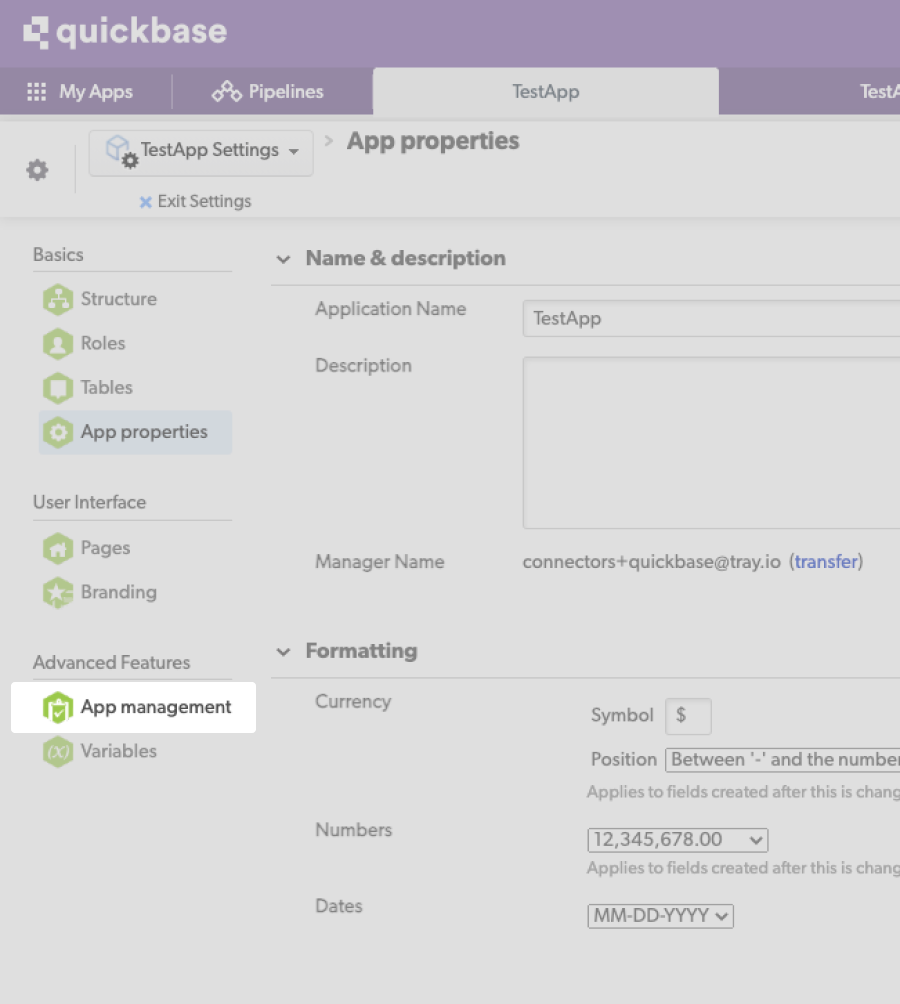Click the settings gear below TestApp Settings
Image resolution: width=900 pixels, height=1004 pixels.
36,169
